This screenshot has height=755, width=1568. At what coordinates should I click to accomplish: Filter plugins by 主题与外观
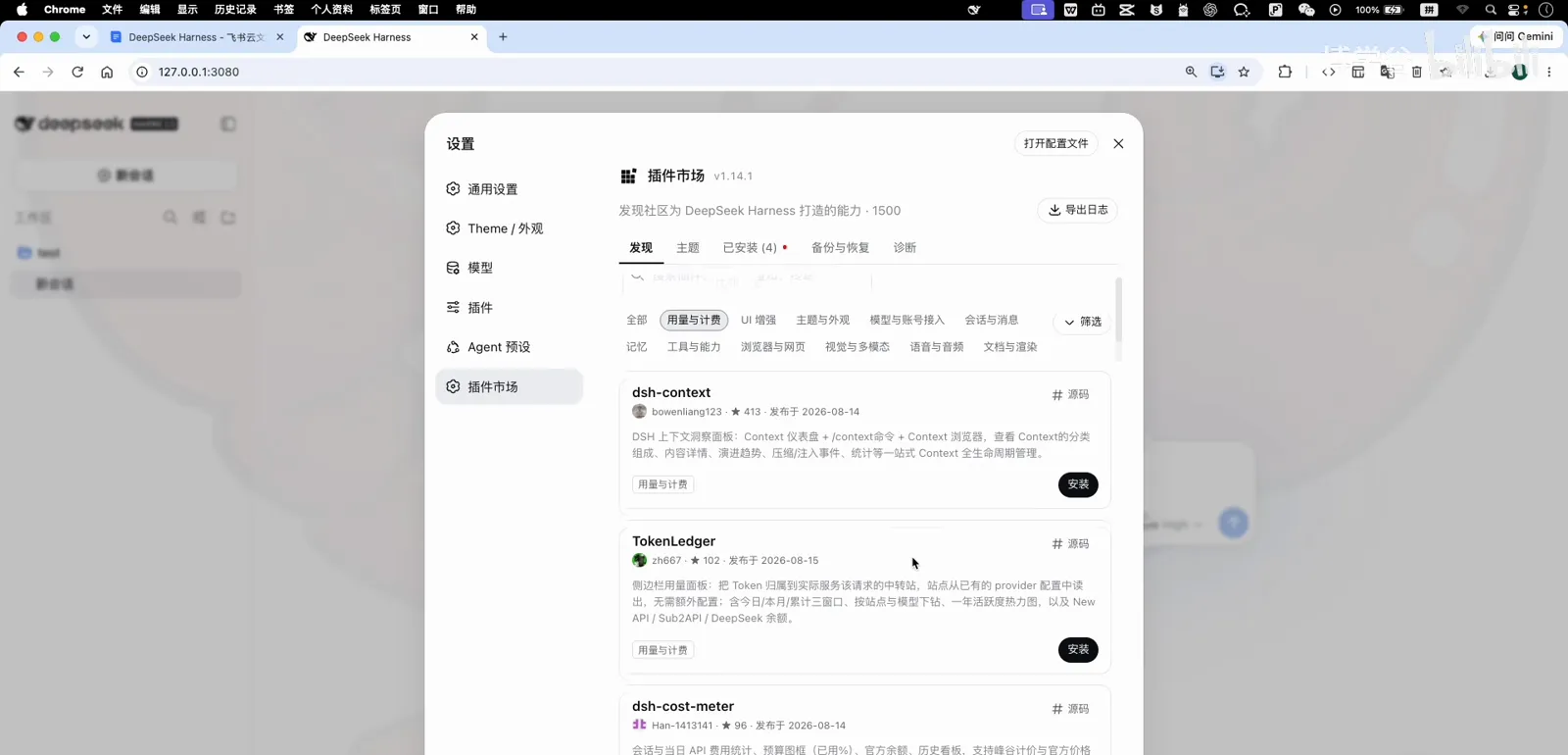[823, 321]
